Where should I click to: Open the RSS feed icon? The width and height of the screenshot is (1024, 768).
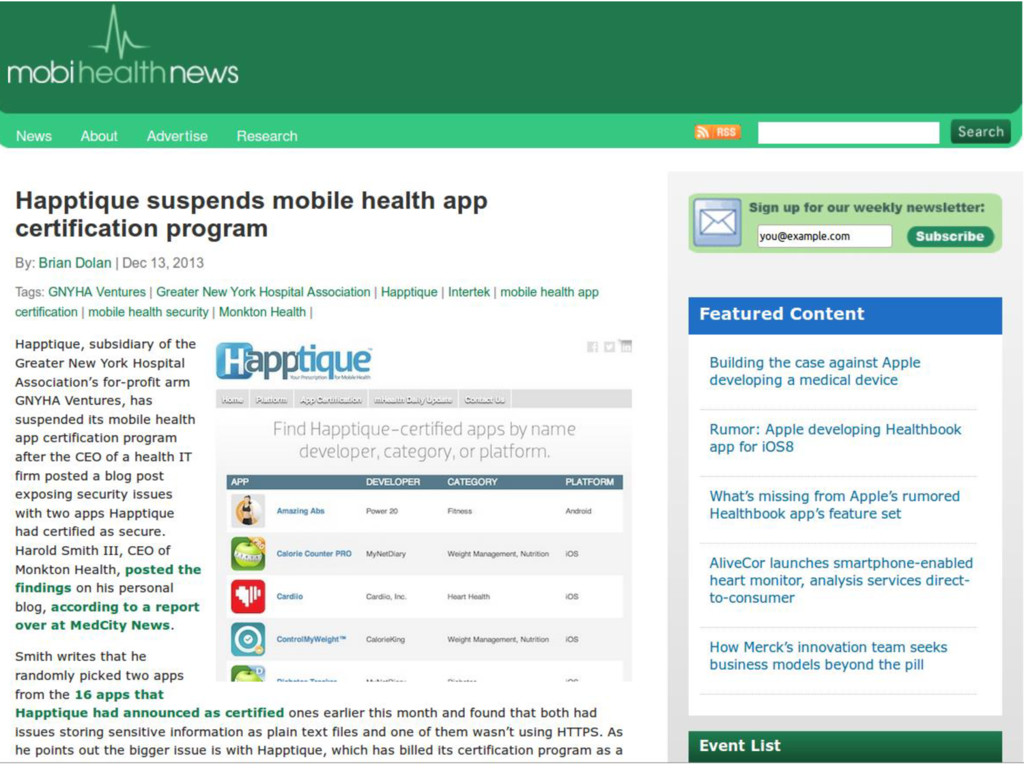717,133
